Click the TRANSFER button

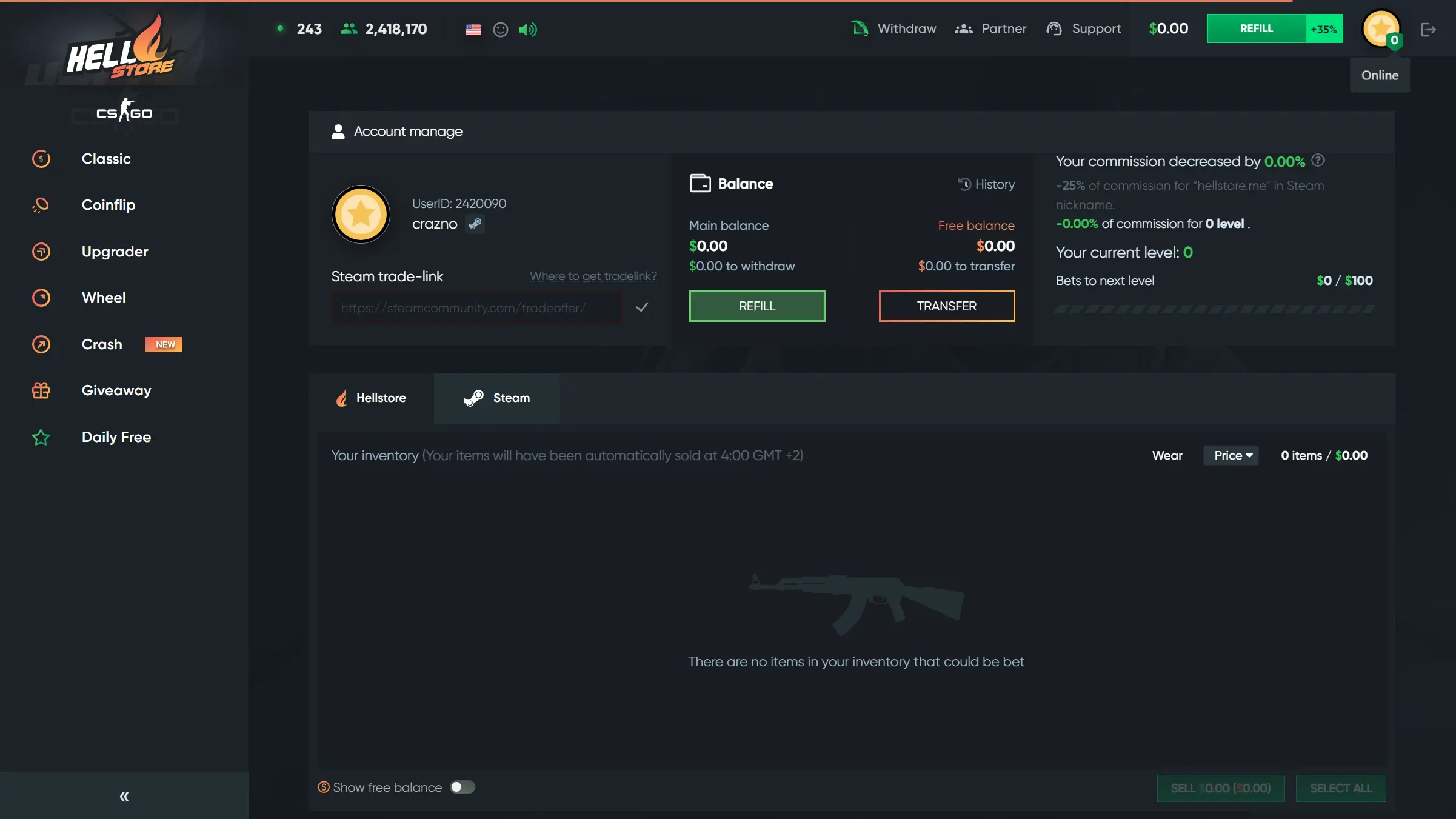point(947,306)
